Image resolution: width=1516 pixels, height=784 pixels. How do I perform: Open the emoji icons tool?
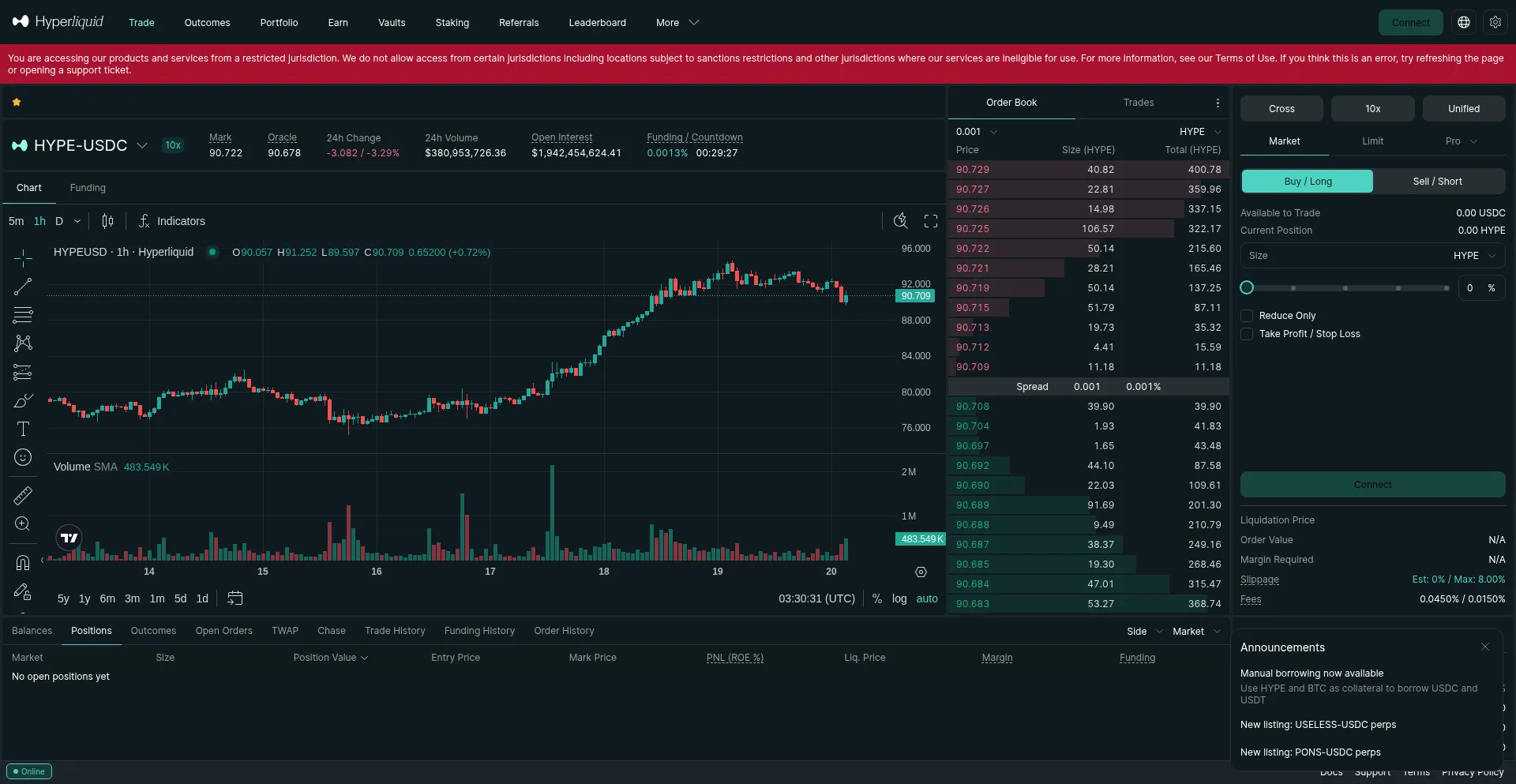(23, 457)
